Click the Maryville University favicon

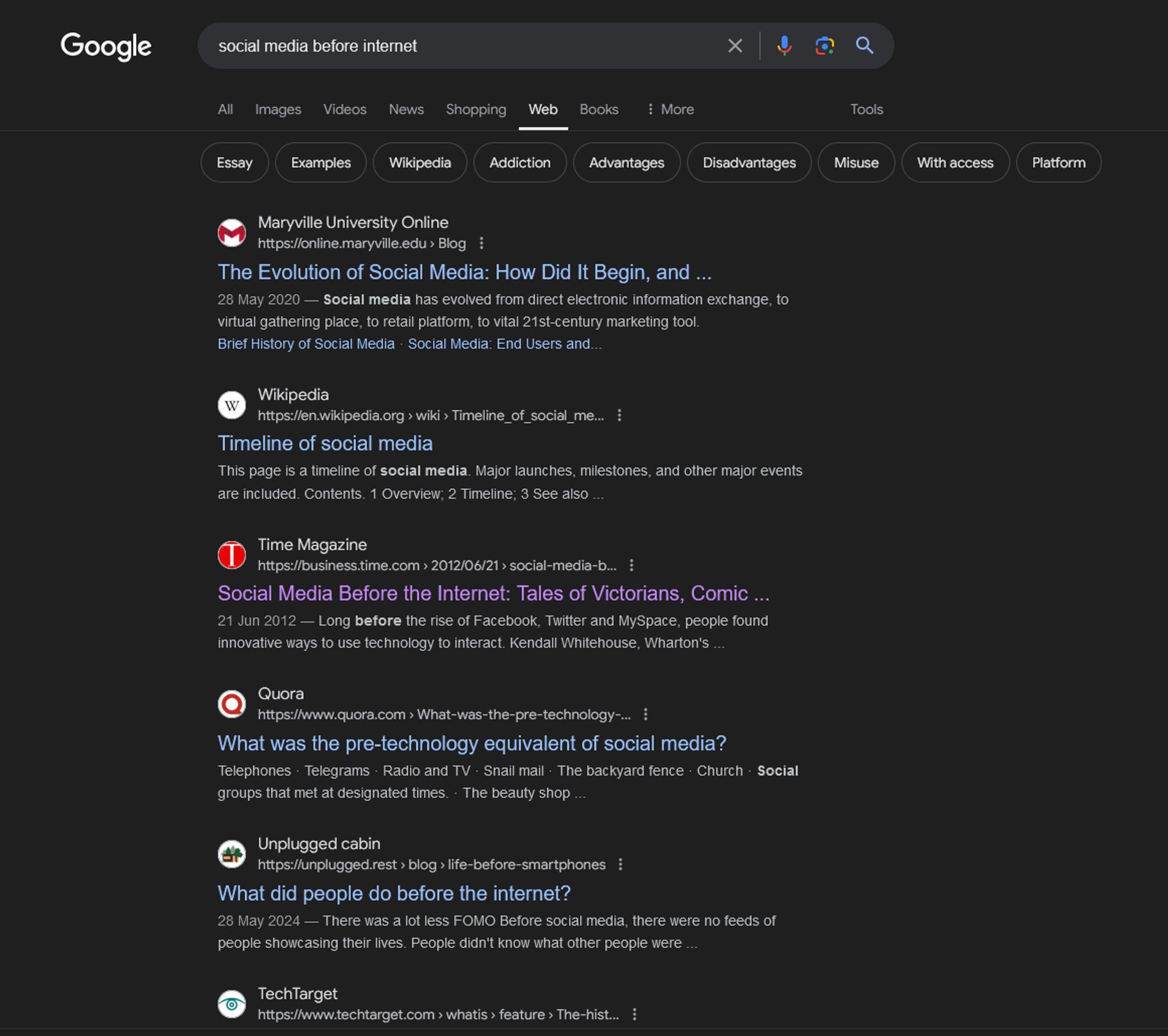click(x=232, y=233)
